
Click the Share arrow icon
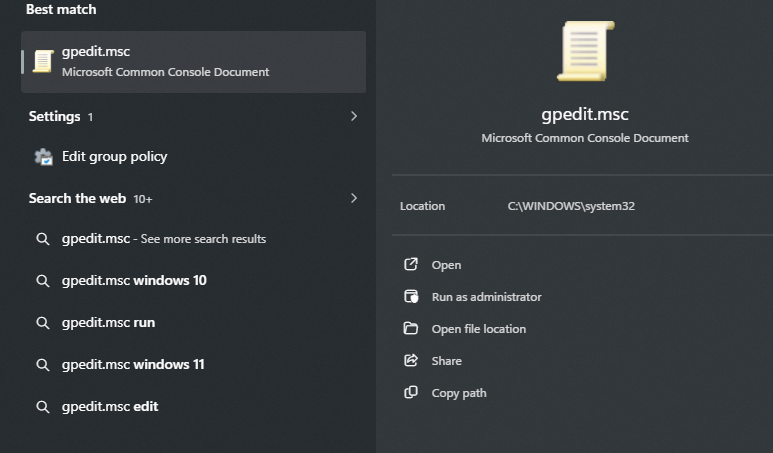[411, 360]
